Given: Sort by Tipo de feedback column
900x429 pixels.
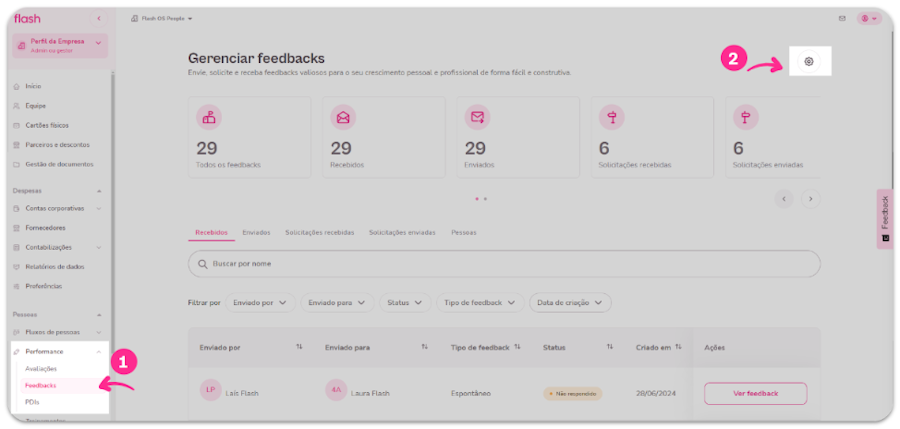Looking at the screenshot, I should coord(517,347).
